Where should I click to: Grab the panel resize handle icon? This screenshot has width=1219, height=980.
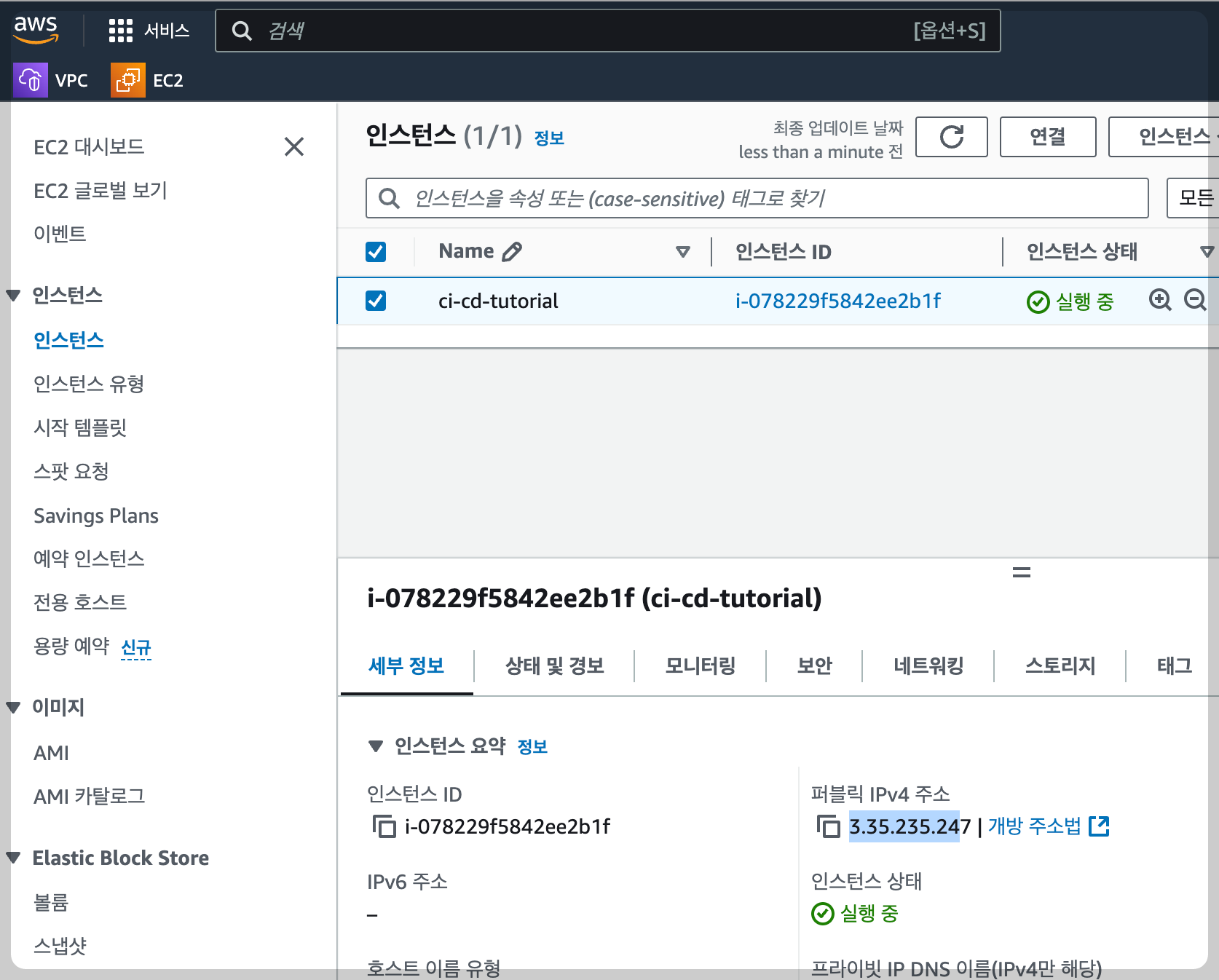[x=1022, y=573]
